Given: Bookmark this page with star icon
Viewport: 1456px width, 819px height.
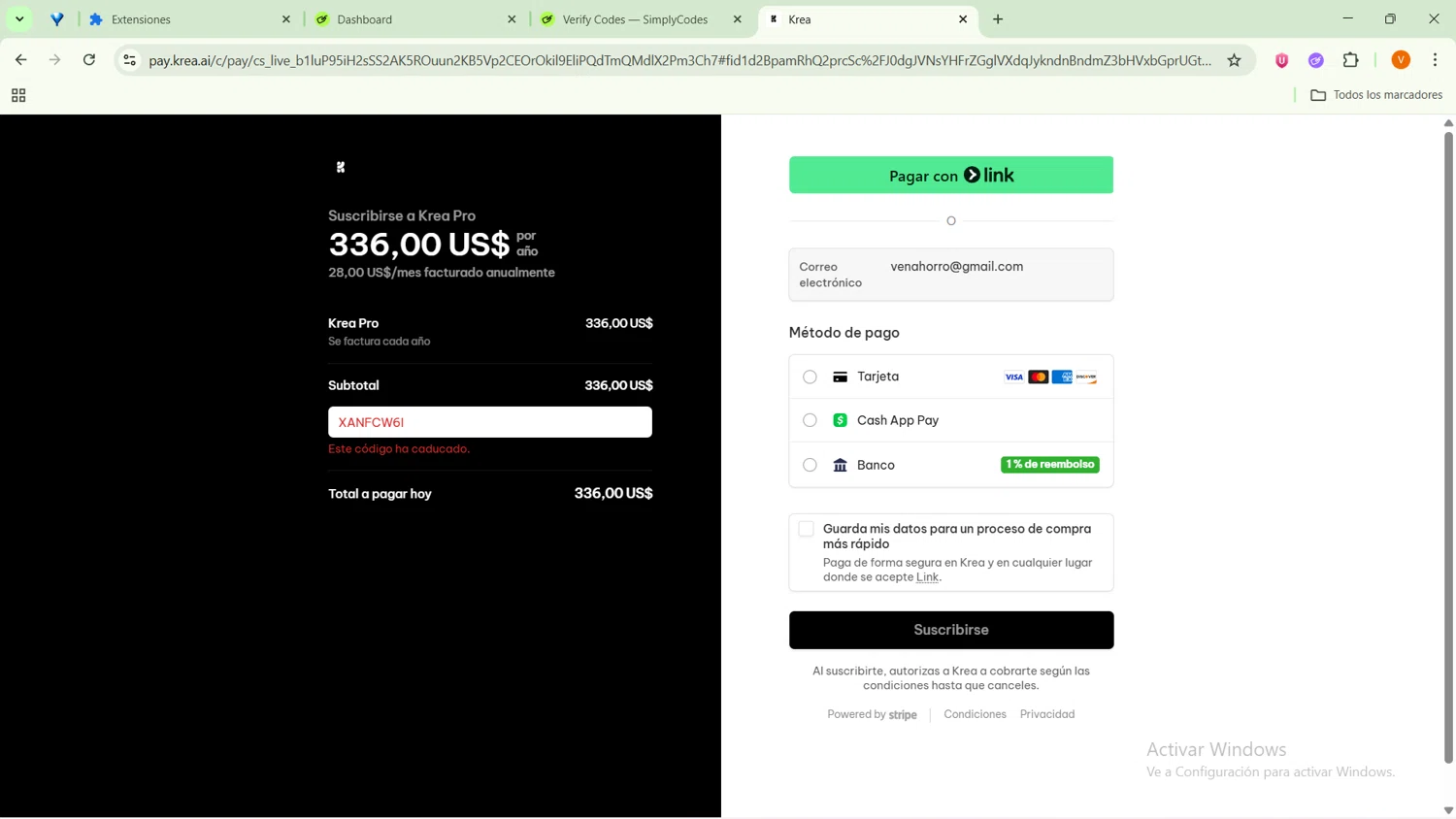Looking at the screenshot, I should click(1234, 60).
